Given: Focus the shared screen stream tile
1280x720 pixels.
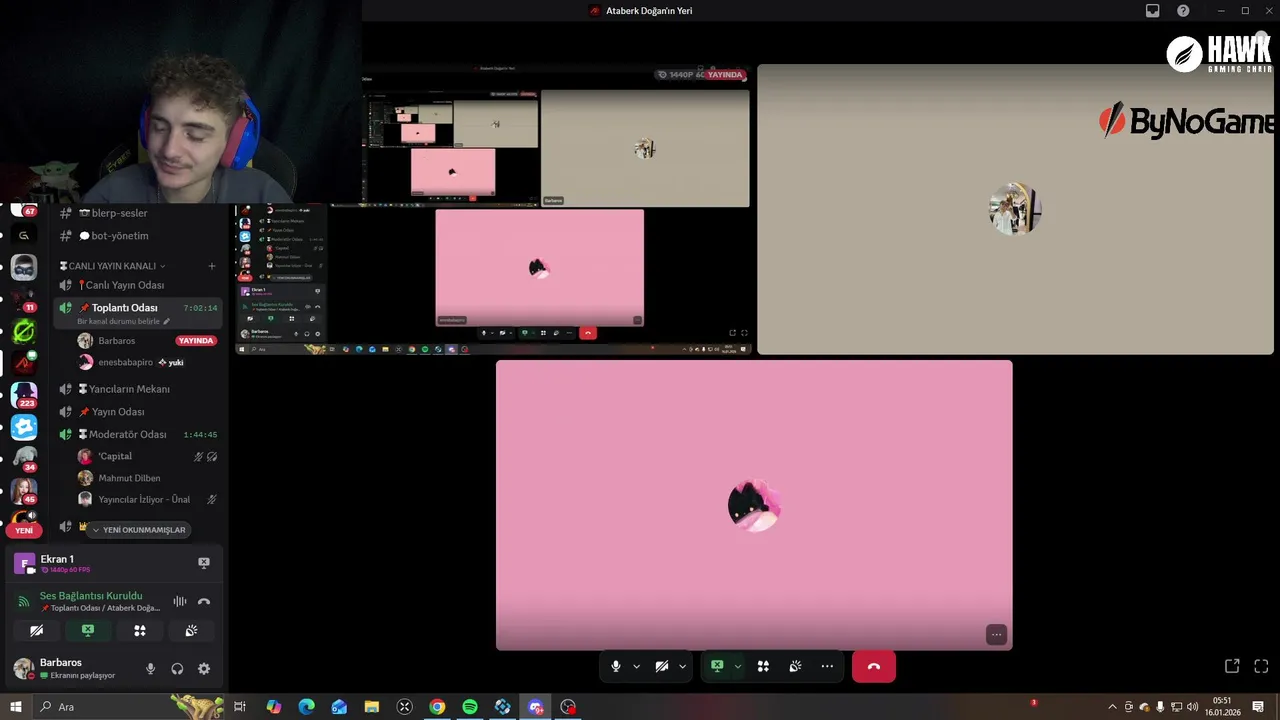Looking at the screenshot, I should click(493, 209).
